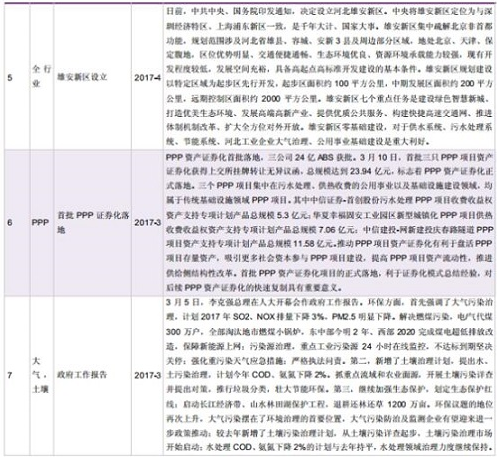Click the 雄安新区 description paragraph
Image resolution: width=497 pixels, height=459 pixels.
(x=329, y=77)
